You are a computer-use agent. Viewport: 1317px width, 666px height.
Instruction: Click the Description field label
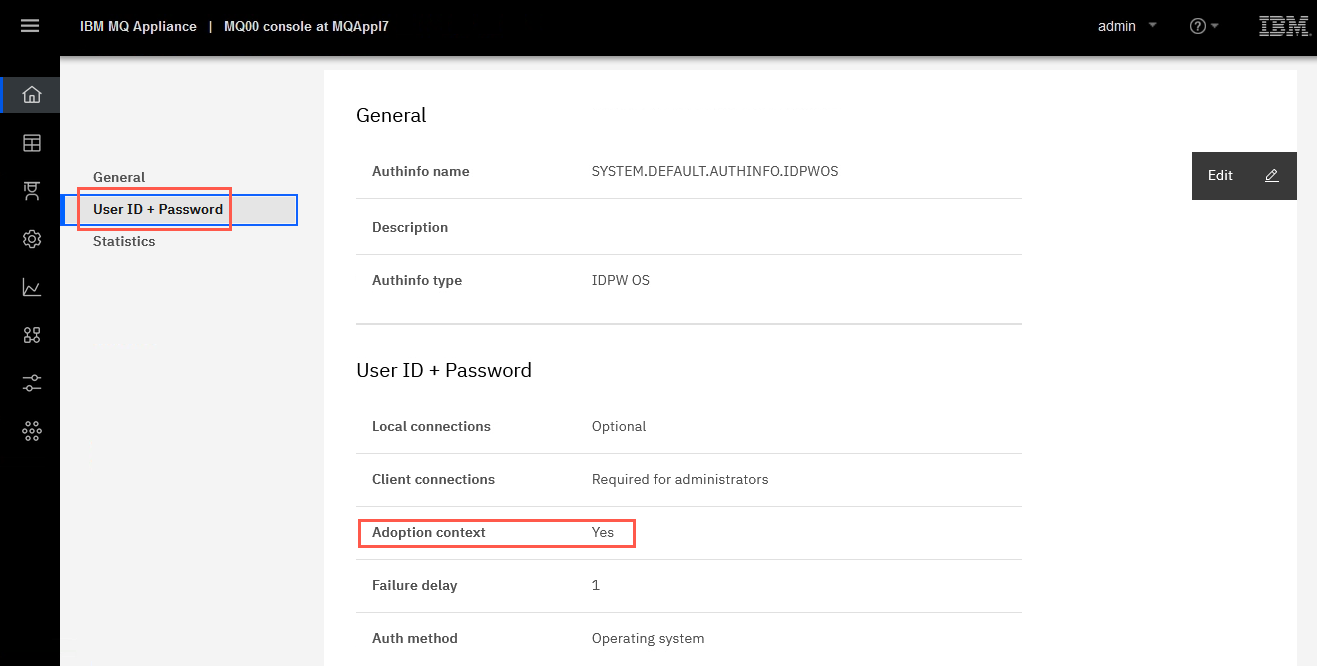410,227
